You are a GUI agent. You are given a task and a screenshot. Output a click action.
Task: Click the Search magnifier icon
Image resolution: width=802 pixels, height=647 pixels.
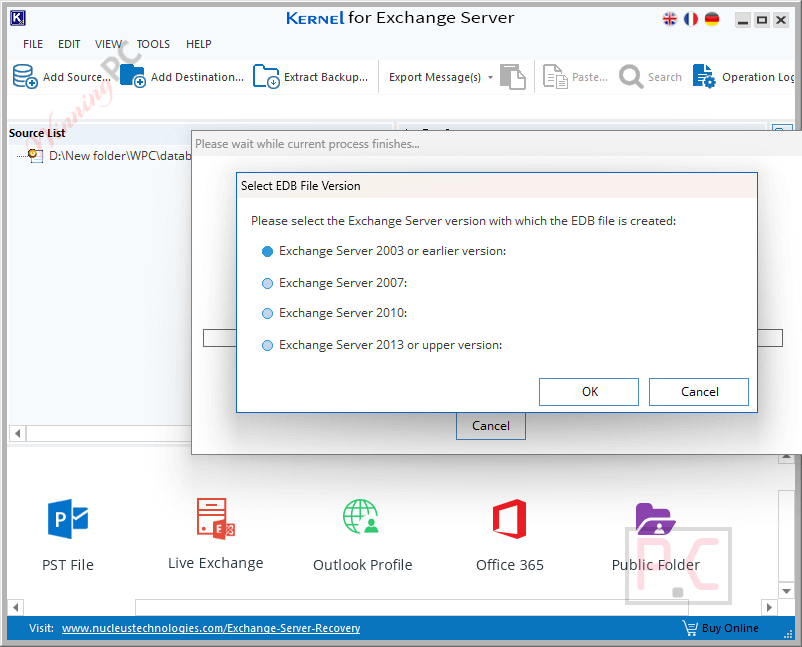click(631, 77)
